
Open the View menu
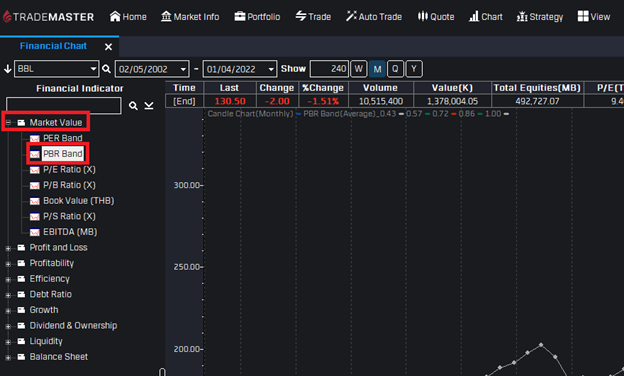point(594,17)
